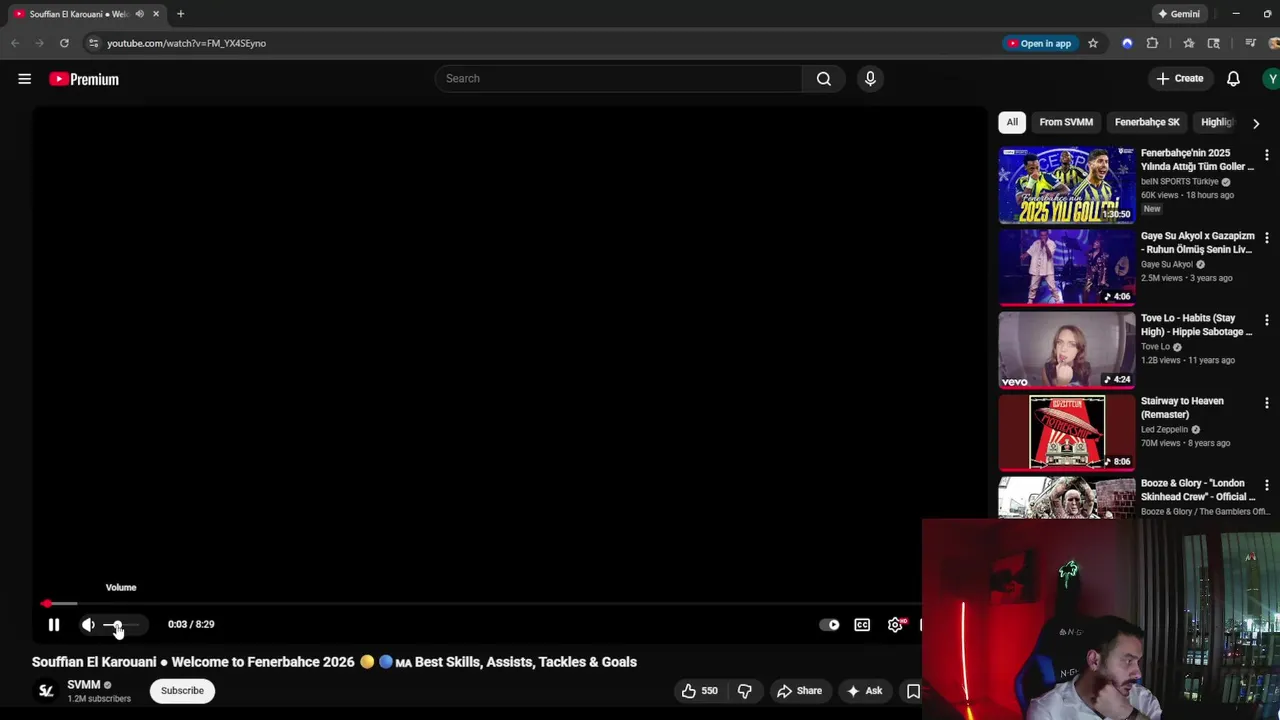The image size is (1280, 720).
Task: Select the All filter chip
Action: coord(1012,122)
